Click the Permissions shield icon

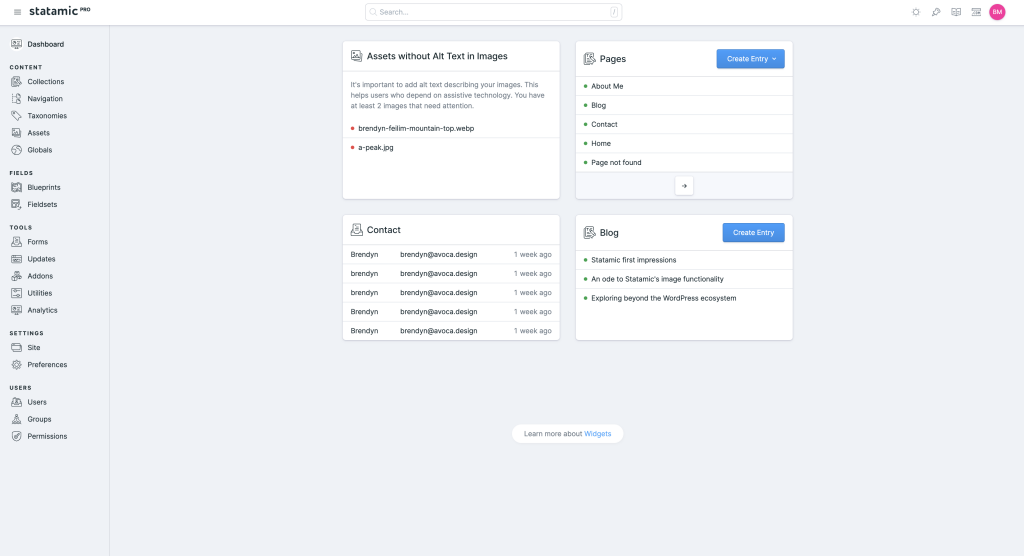tap(17, 436)
